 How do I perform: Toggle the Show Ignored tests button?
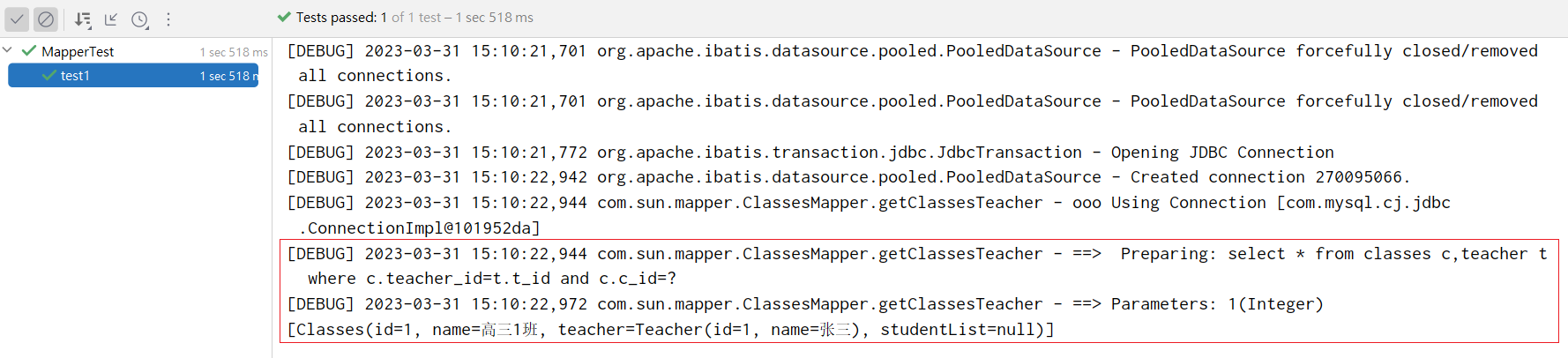46,19
